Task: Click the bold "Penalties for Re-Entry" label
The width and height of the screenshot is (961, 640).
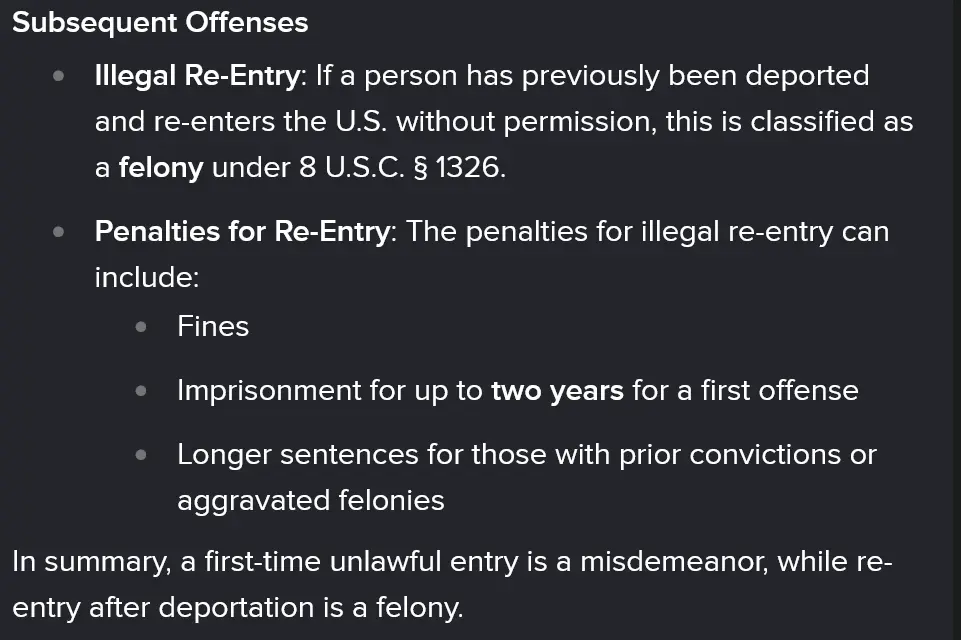Action: (x=241, y=231)
